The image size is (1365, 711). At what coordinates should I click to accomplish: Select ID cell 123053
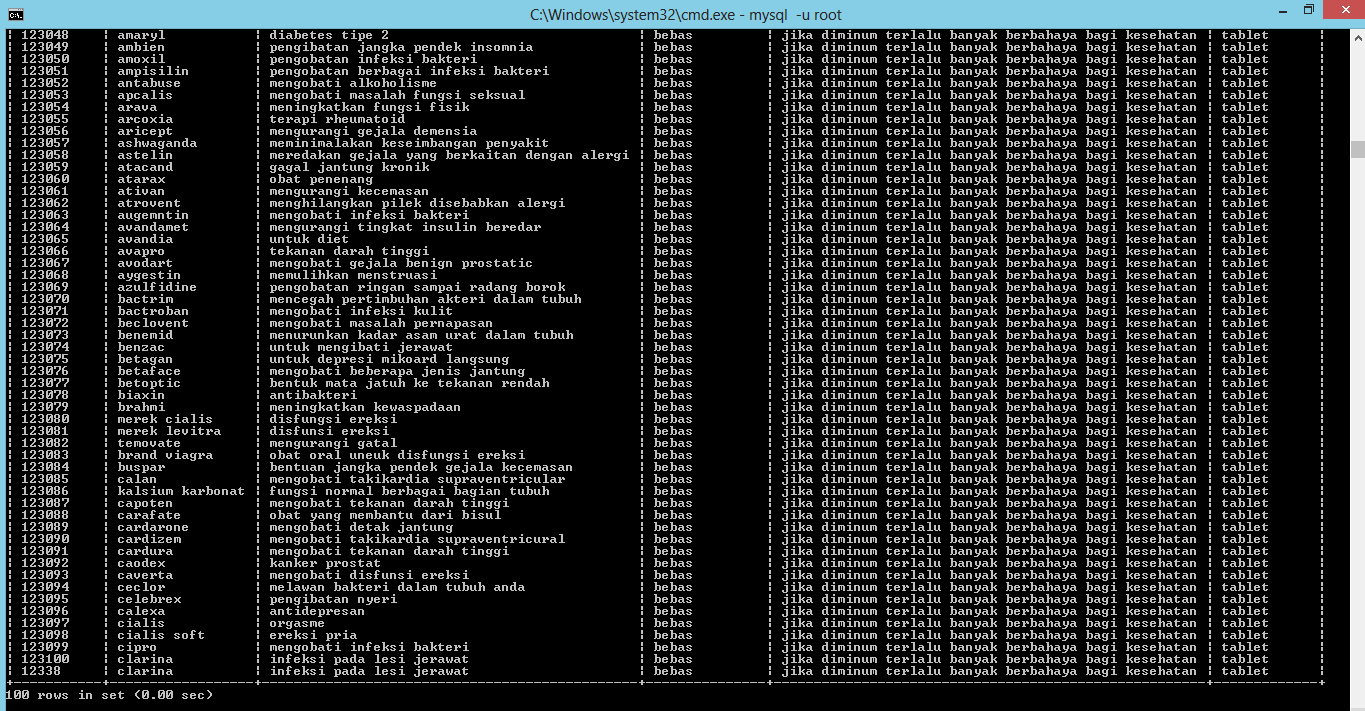point(45,95)
